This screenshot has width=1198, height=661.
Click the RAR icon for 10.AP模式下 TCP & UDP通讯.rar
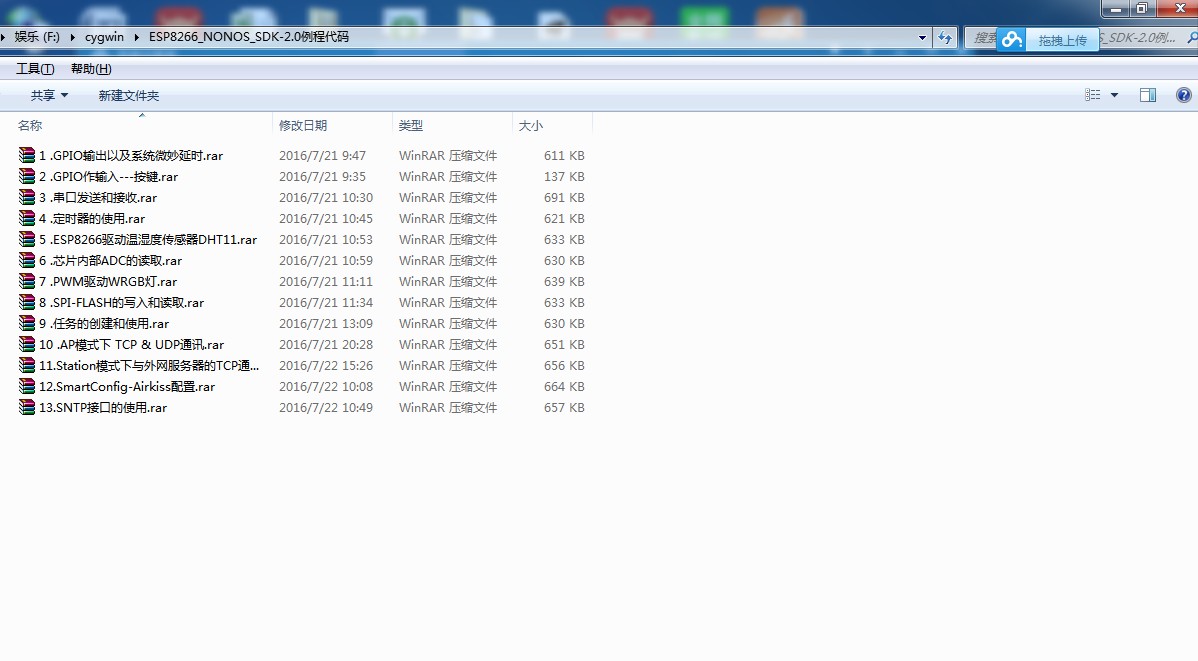coord(28,345)
